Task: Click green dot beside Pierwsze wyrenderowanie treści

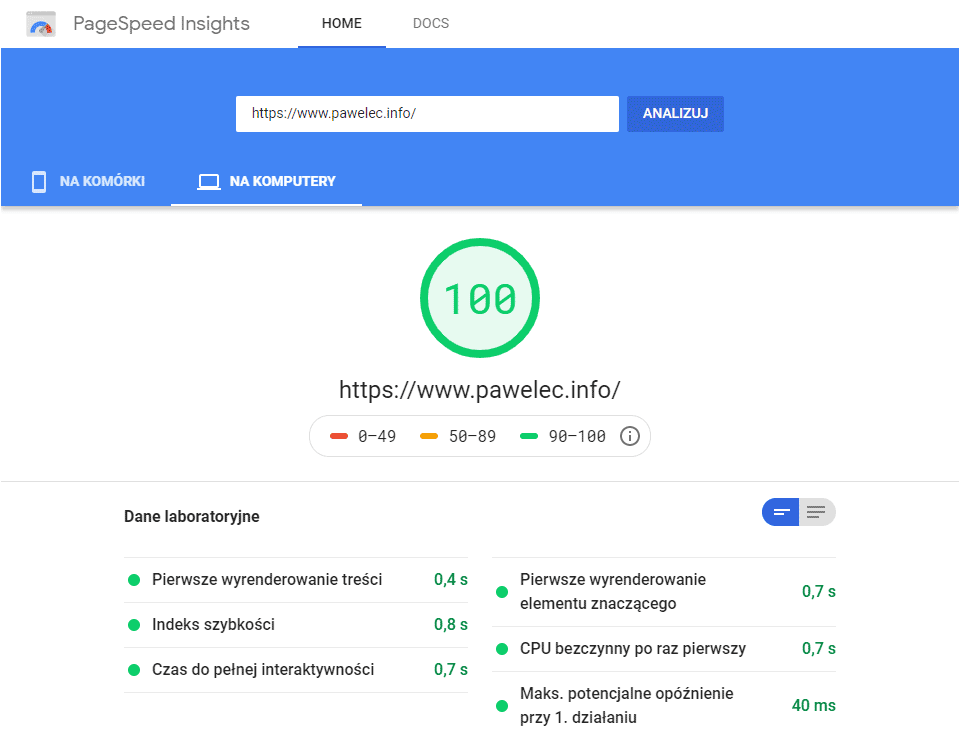Action: (134, 580)
